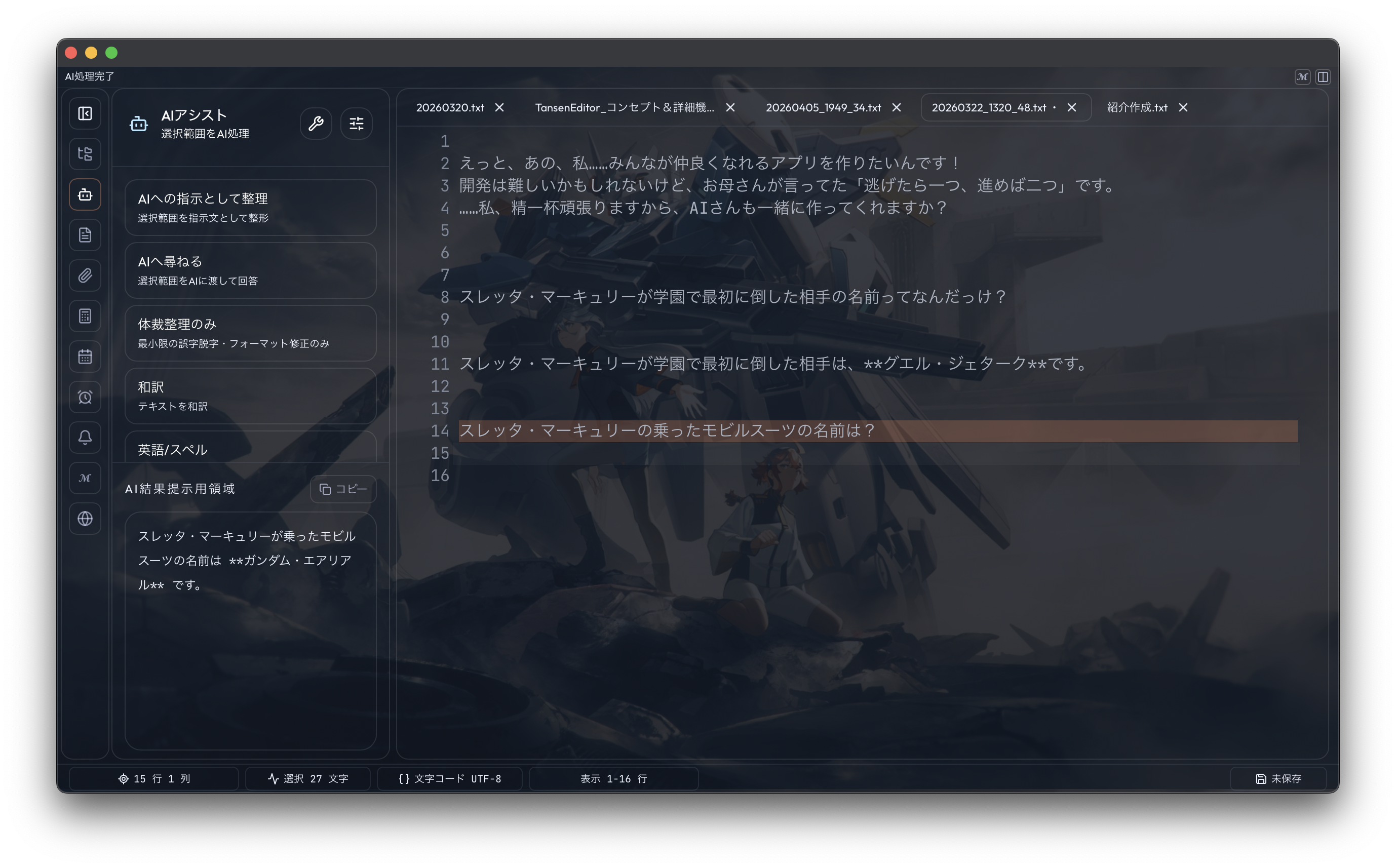Switch to the TansenEditor_コンセプト＆詳細機 tab
This screenshot has height=868, width=1396.
tap(625, 107)
